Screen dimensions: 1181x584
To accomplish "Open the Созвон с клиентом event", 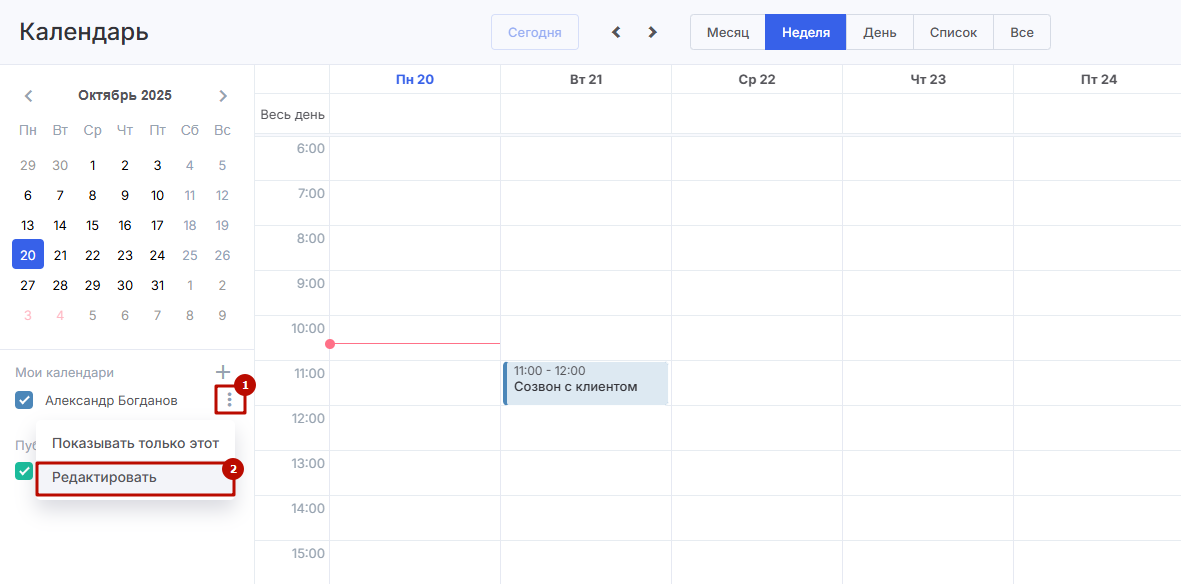I will pos(585,384).
